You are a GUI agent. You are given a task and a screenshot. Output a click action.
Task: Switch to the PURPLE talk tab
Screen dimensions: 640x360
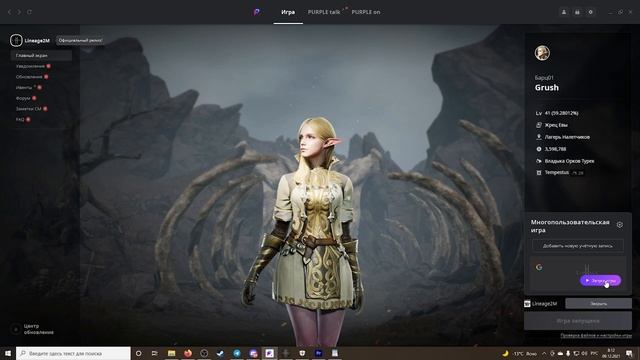[324, 12]
